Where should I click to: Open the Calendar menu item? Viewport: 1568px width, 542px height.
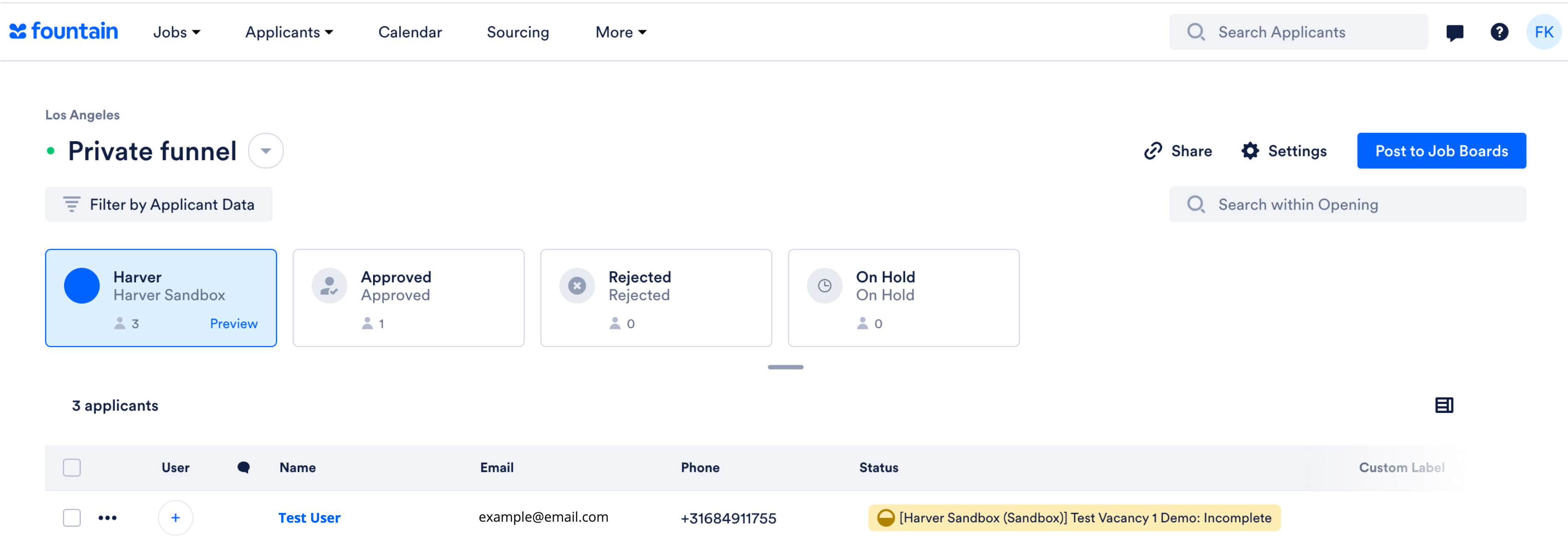coord(410,32)
